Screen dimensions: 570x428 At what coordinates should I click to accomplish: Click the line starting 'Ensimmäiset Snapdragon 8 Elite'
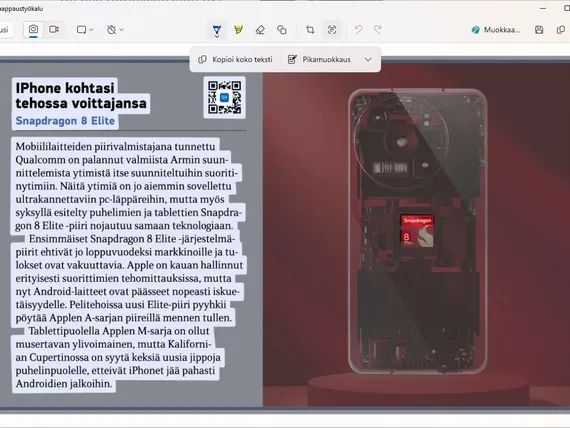(132, 239)
